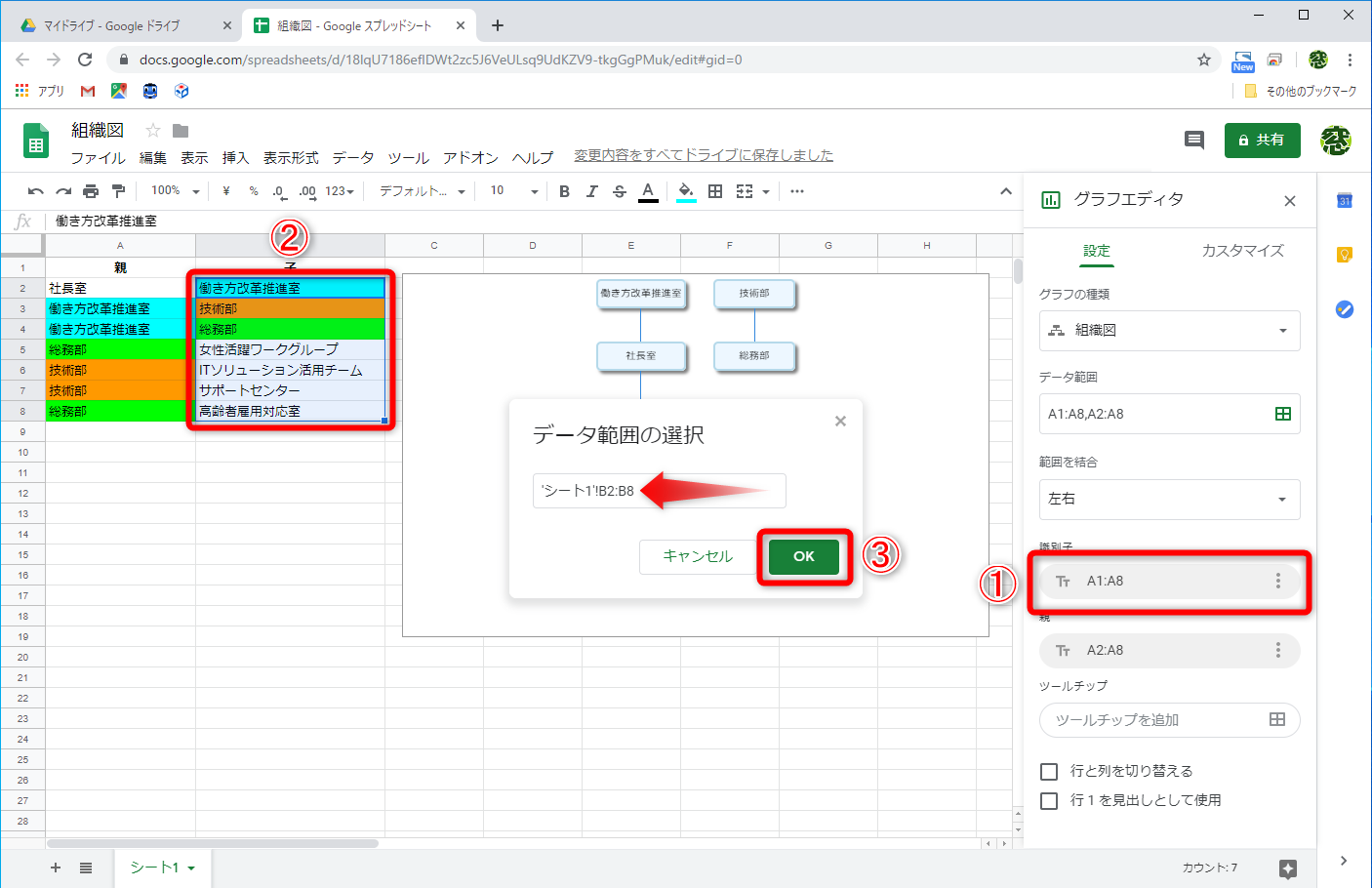Move document using the folder icon
The width and height of the screenshot is (1372, 888).
pyautogui.click(x=181, y=131)
